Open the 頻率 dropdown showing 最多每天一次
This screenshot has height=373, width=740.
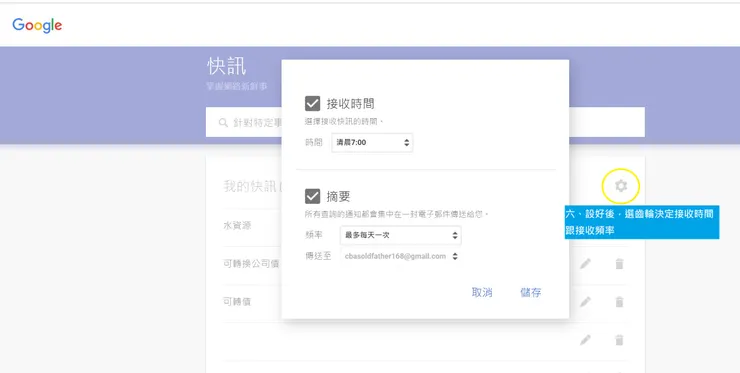point(400,235)
